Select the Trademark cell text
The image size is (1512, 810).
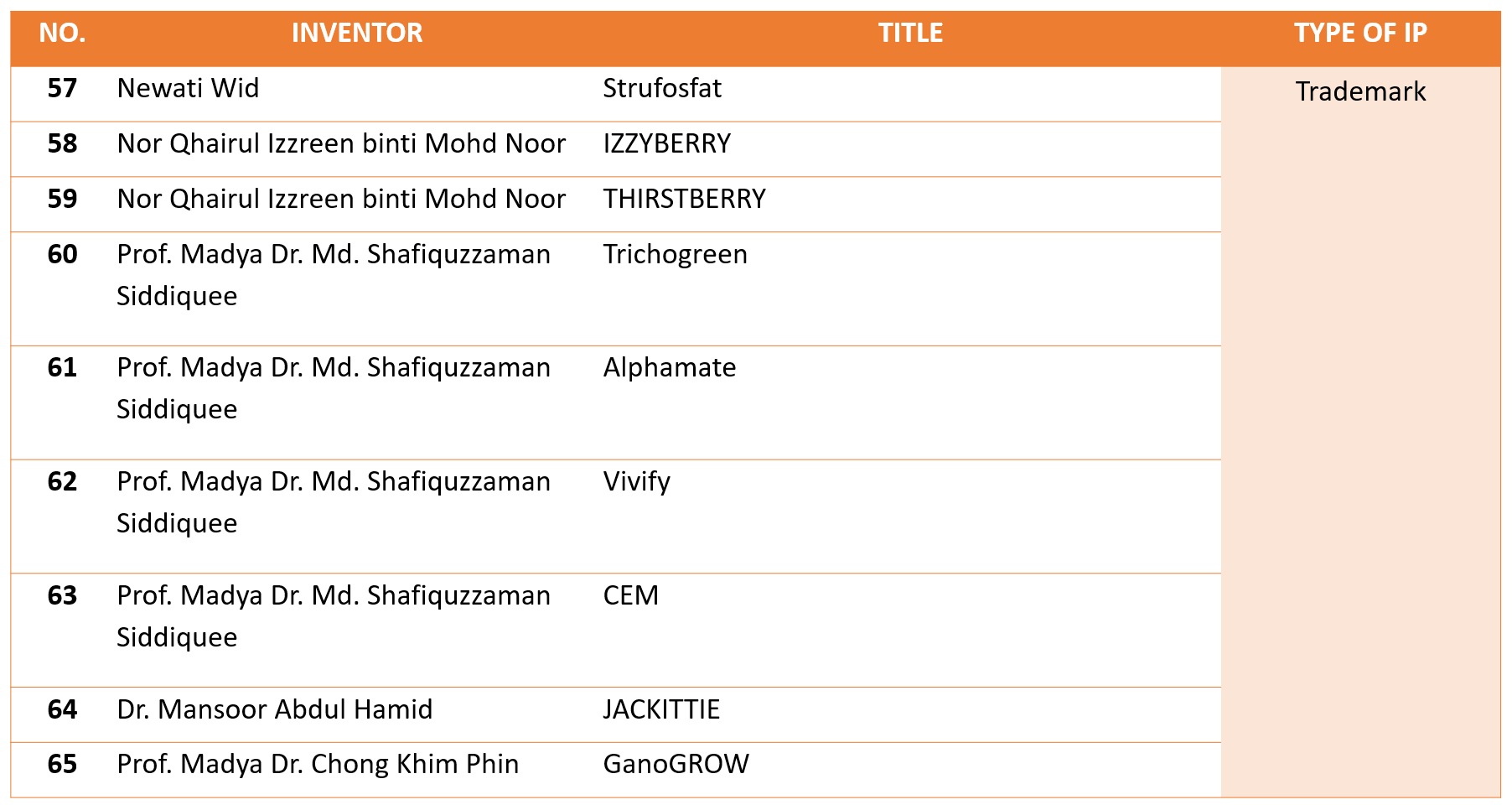(x=1359, y=91)
